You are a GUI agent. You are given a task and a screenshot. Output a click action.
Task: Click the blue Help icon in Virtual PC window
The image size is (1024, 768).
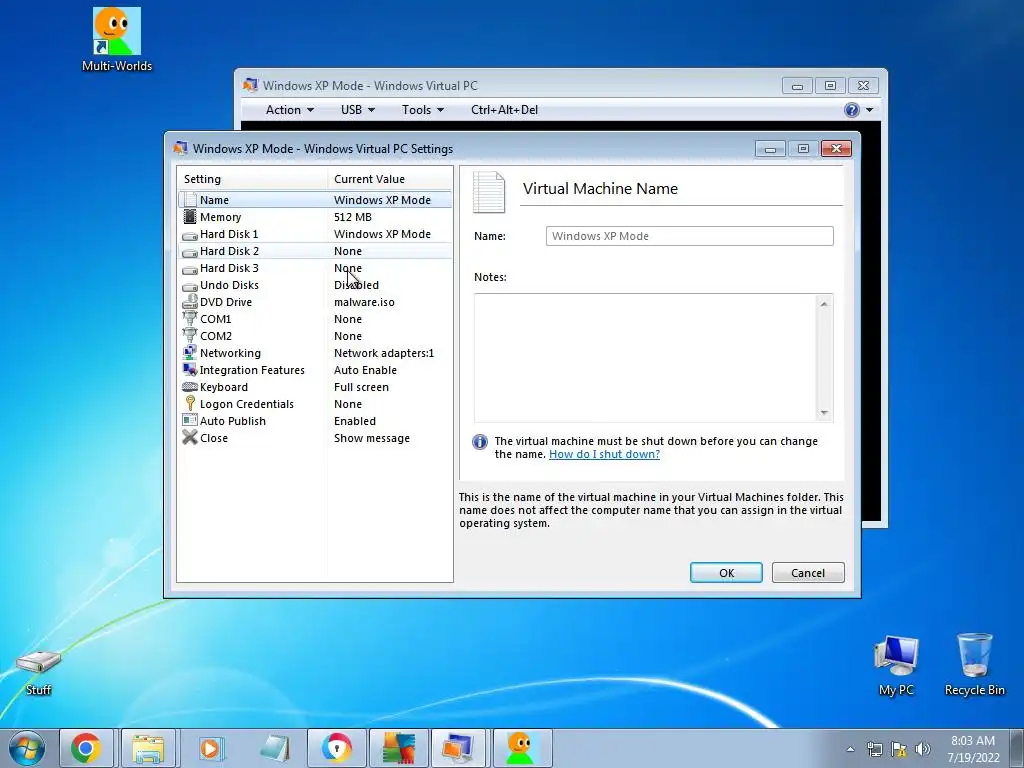[852, 110]
